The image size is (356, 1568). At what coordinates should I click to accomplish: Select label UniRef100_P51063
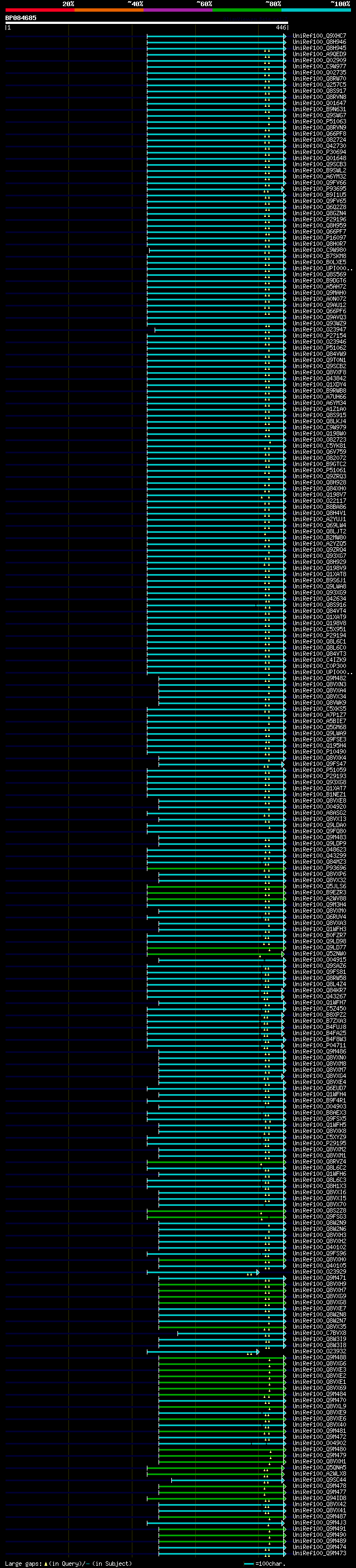(319, 121)
